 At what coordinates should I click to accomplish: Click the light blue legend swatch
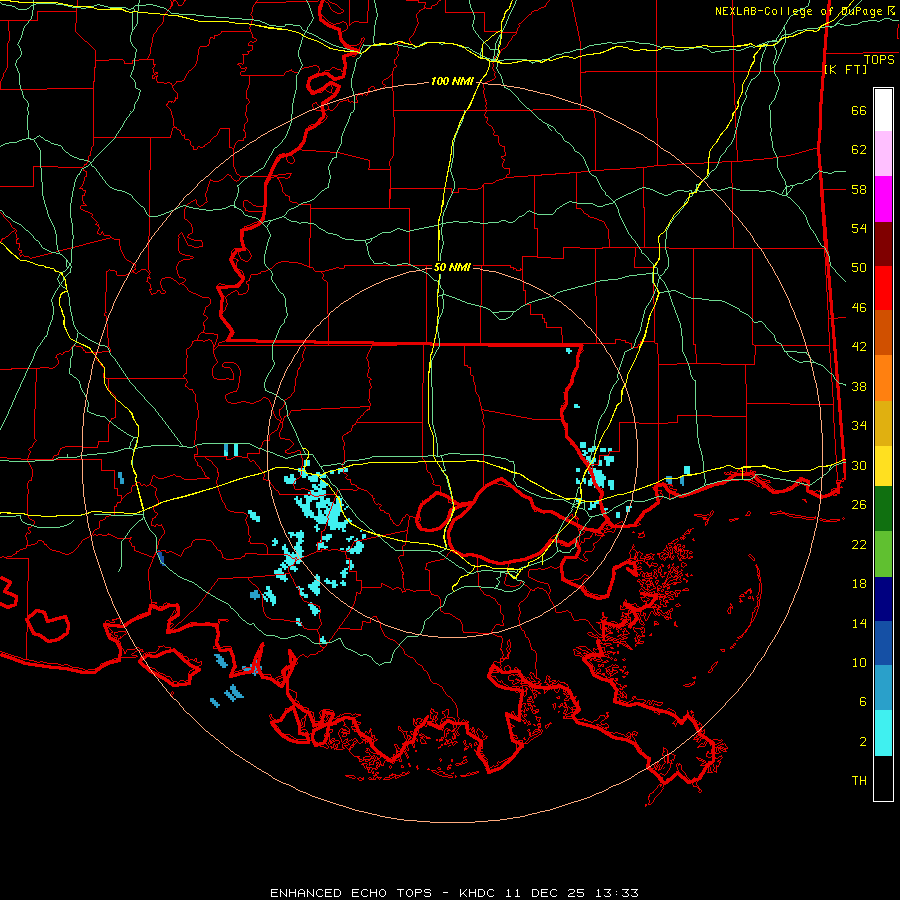883,688
